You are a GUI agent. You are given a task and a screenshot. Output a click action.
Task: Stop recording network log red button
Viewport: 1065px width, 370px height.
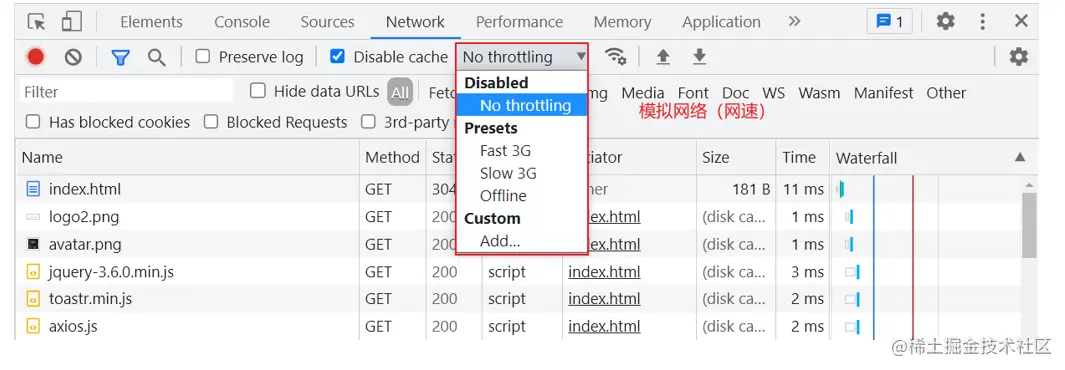pos(36,57)
